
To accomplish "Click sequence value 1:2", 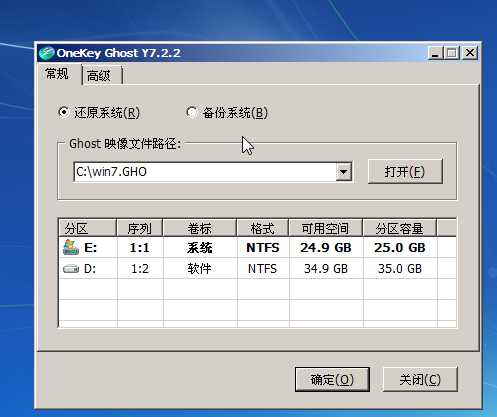I will (140, 269).
